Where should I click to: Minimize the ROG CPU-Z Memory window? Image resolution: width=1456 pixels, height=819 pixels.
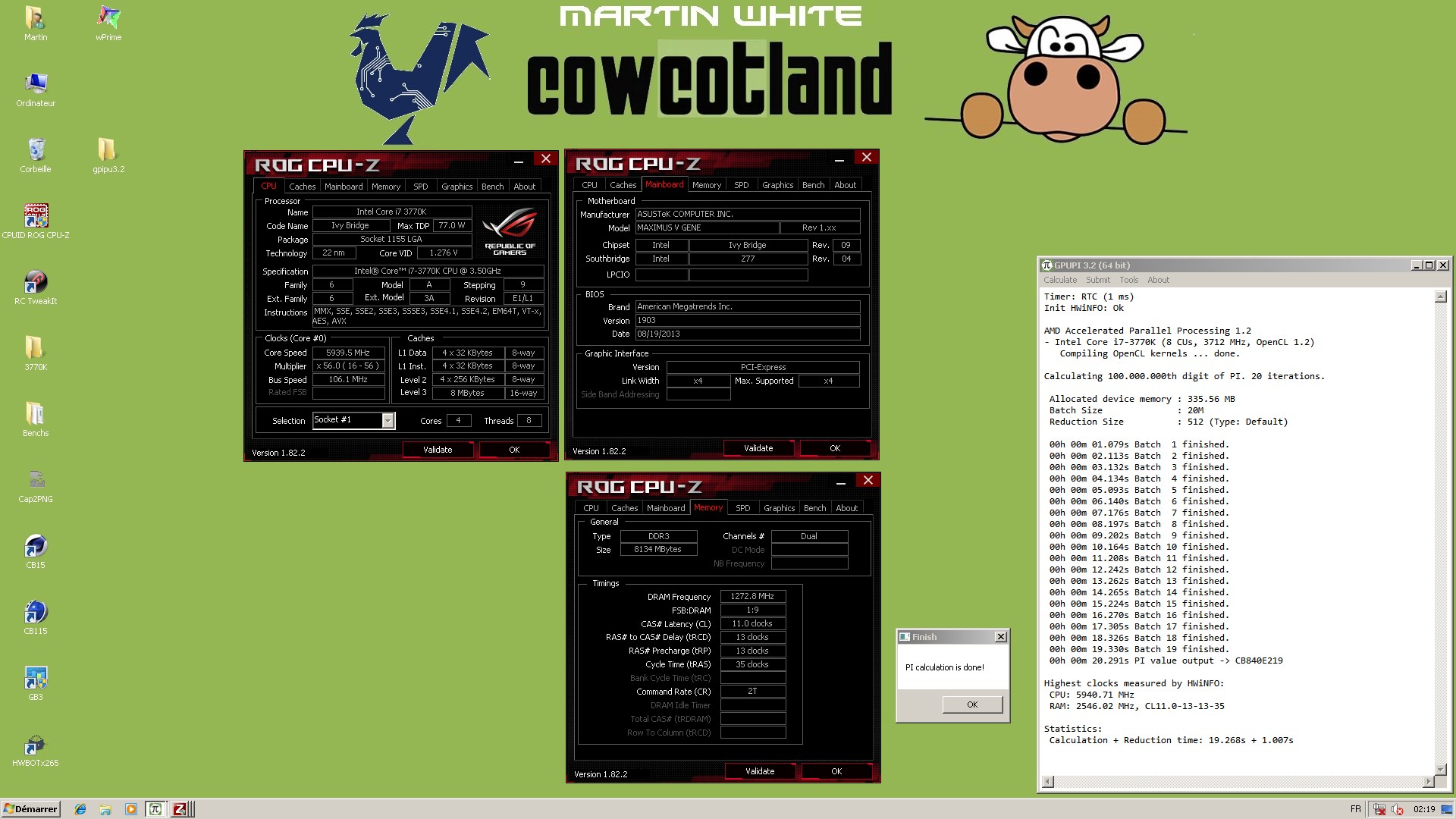840,483
